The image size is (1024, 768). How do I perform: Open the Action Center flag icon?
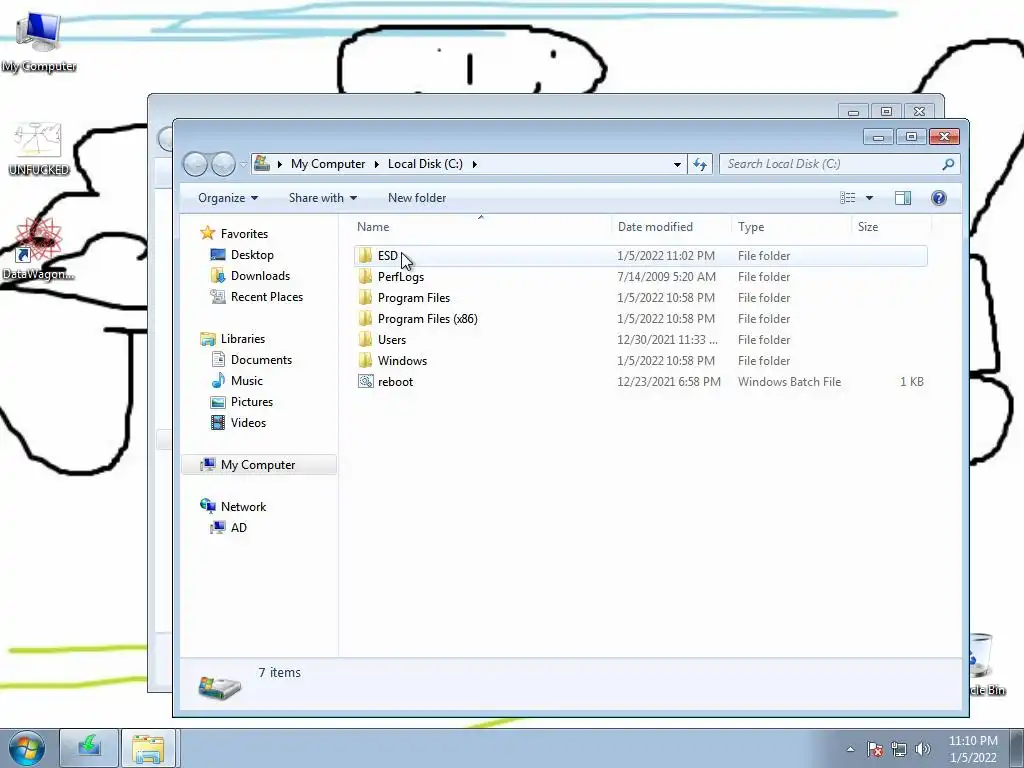[875, 749]
